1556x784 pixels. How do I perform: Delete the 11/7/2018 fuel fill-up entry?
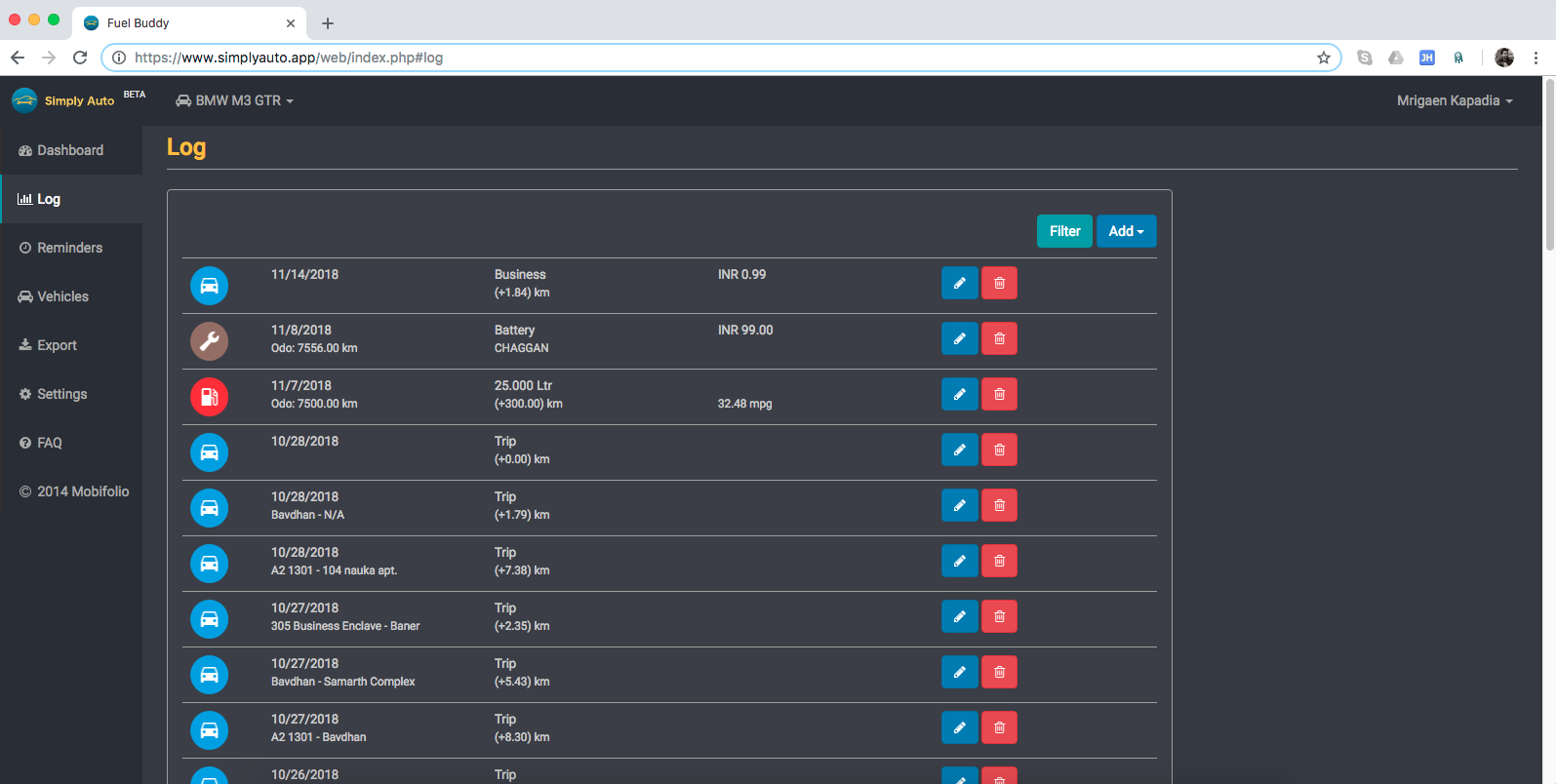999,394
